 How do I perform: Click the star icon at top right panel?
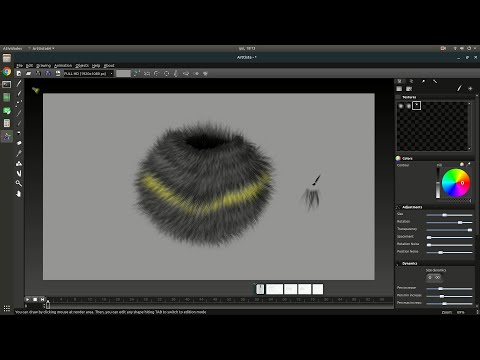point(470,88)
